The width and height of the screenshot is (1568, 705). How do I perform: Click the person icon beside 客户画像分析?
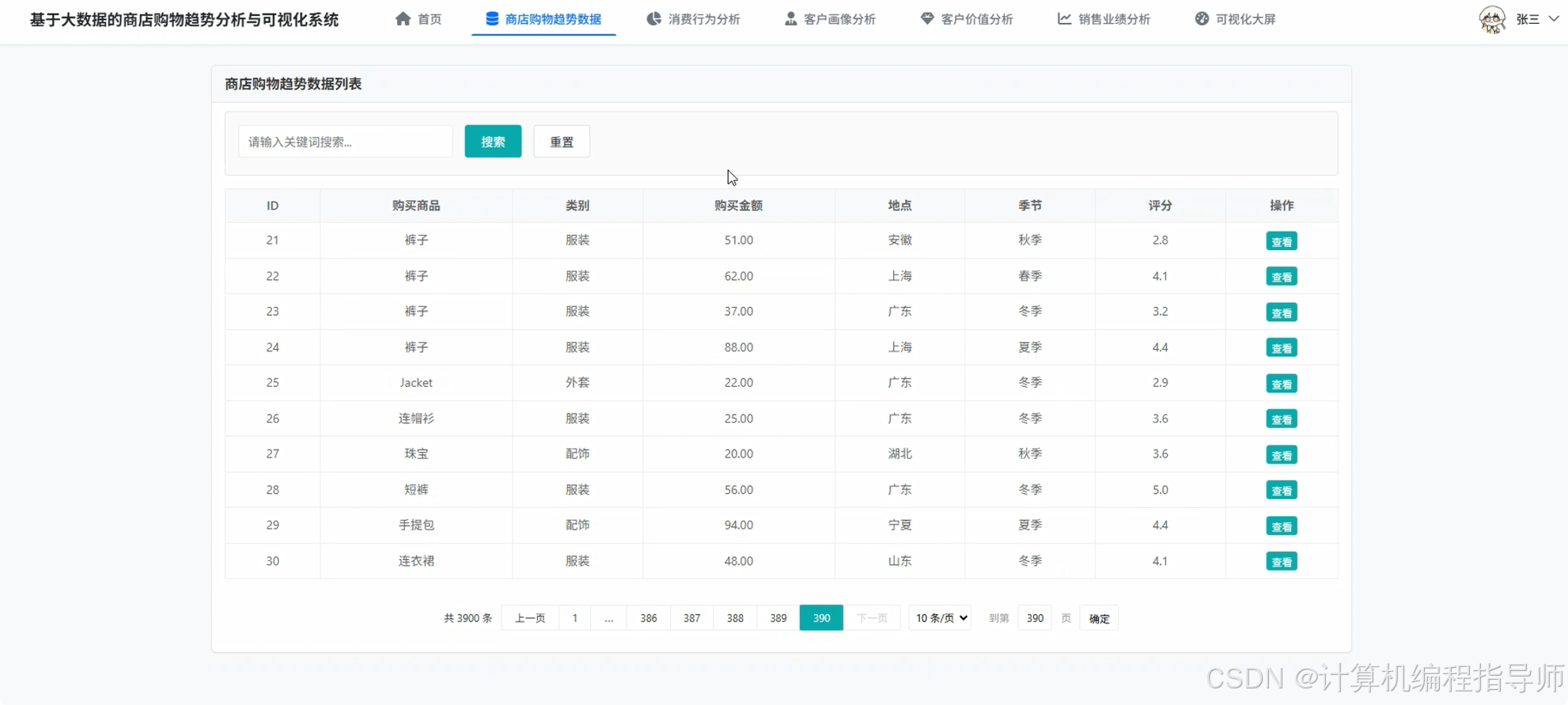tap(790, 18)
